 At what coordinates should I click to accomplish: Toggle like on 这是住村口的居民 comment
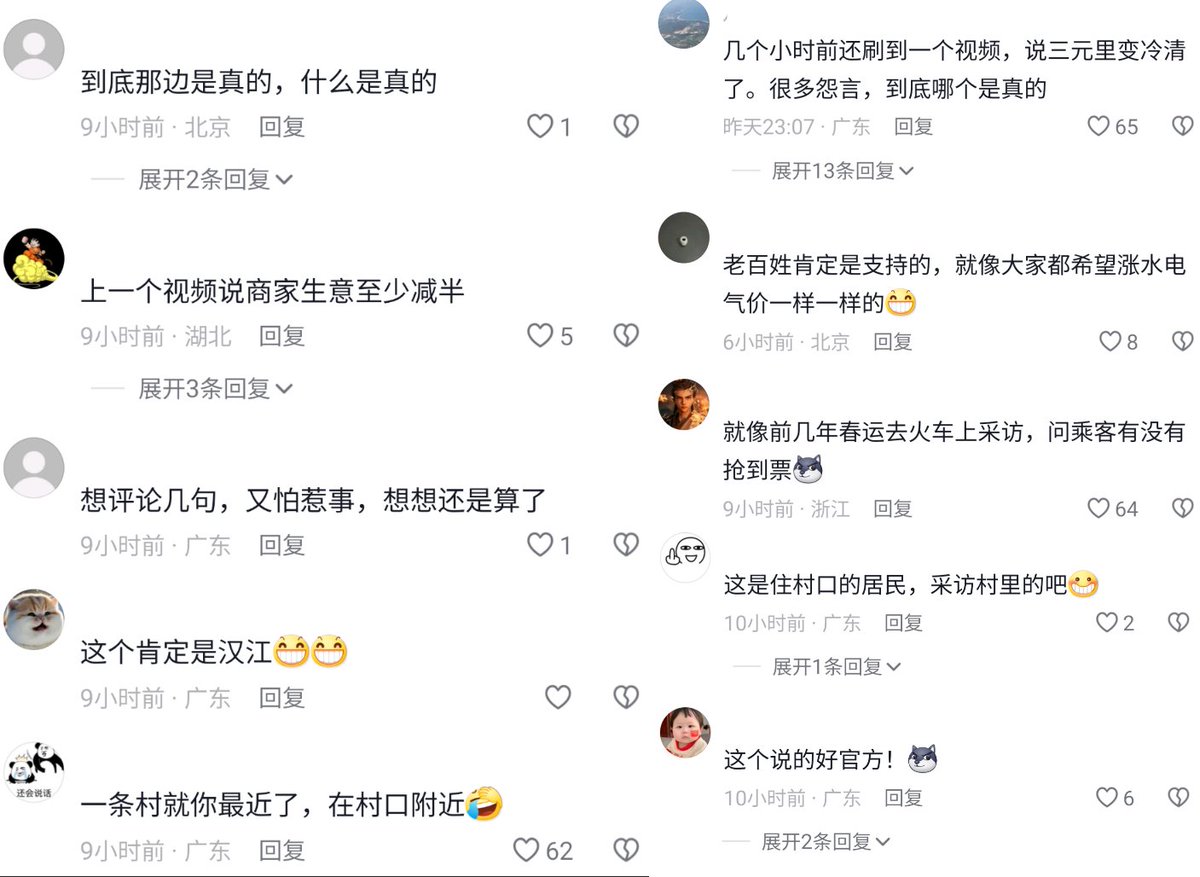point(1107,623)
